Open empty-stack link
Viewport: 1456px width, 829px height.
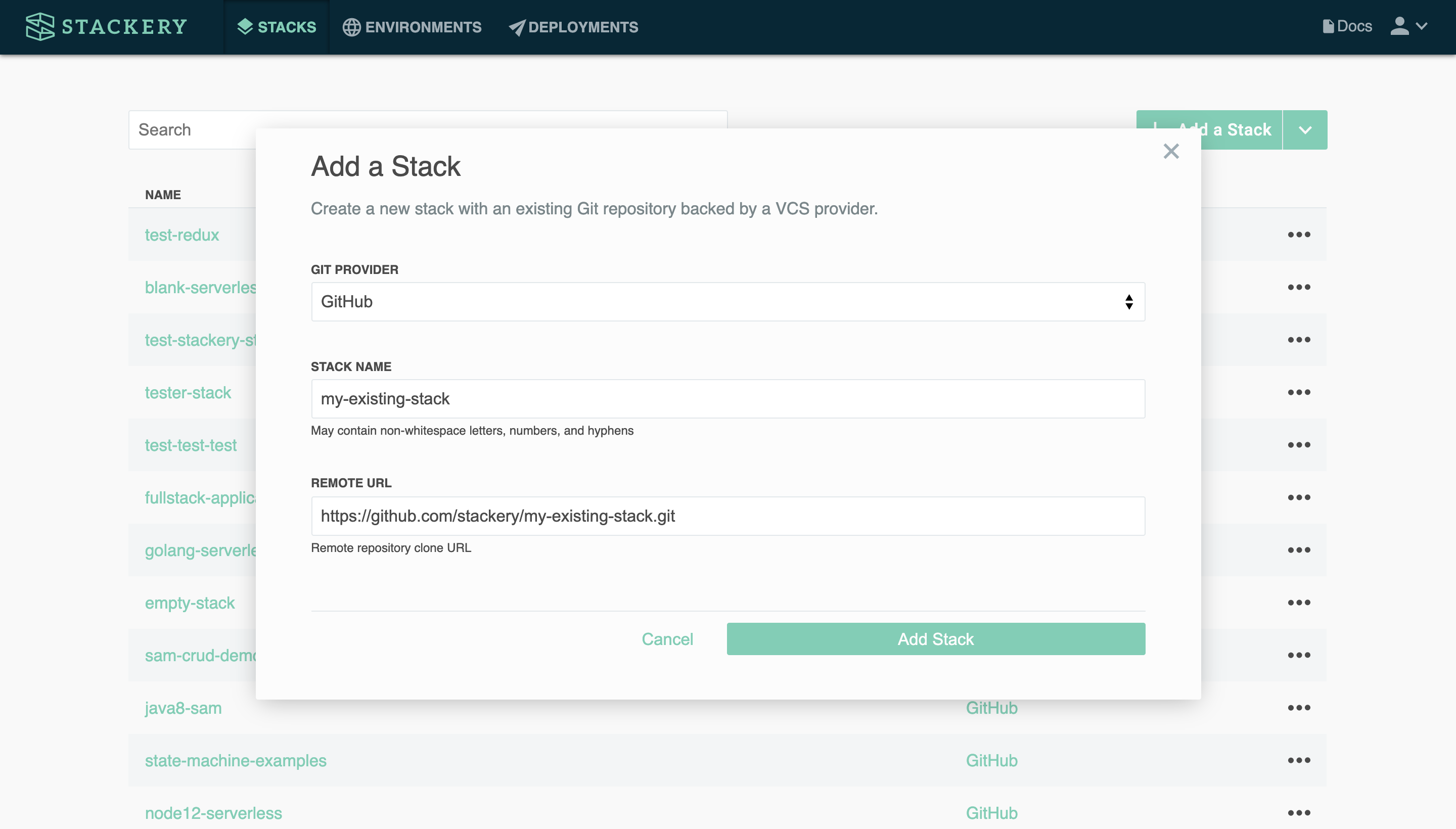tap(190, 603)
